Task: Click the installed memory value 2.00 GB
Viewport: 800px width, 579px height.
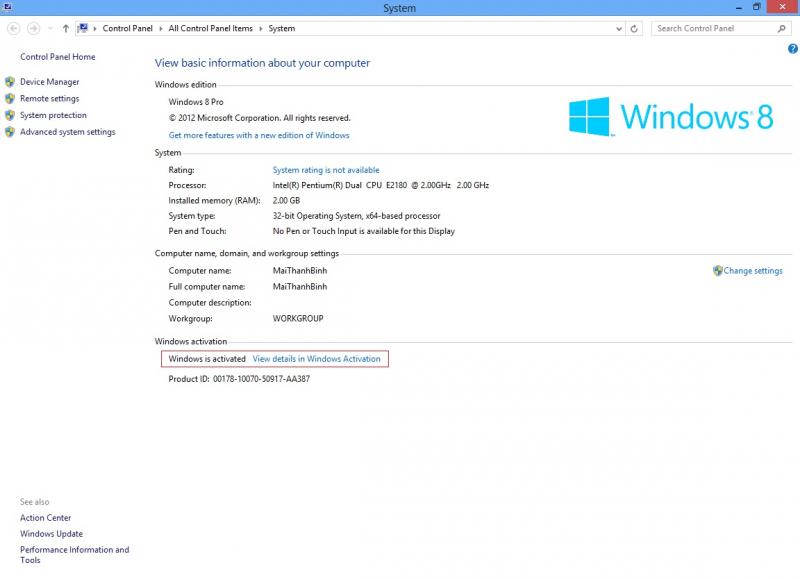Action: coord(286,200)
